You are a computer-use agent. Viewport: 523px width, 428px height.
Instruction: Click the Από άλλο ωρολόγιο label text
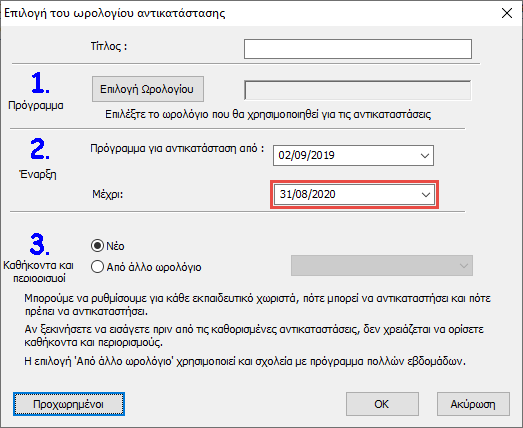(154, 267)
